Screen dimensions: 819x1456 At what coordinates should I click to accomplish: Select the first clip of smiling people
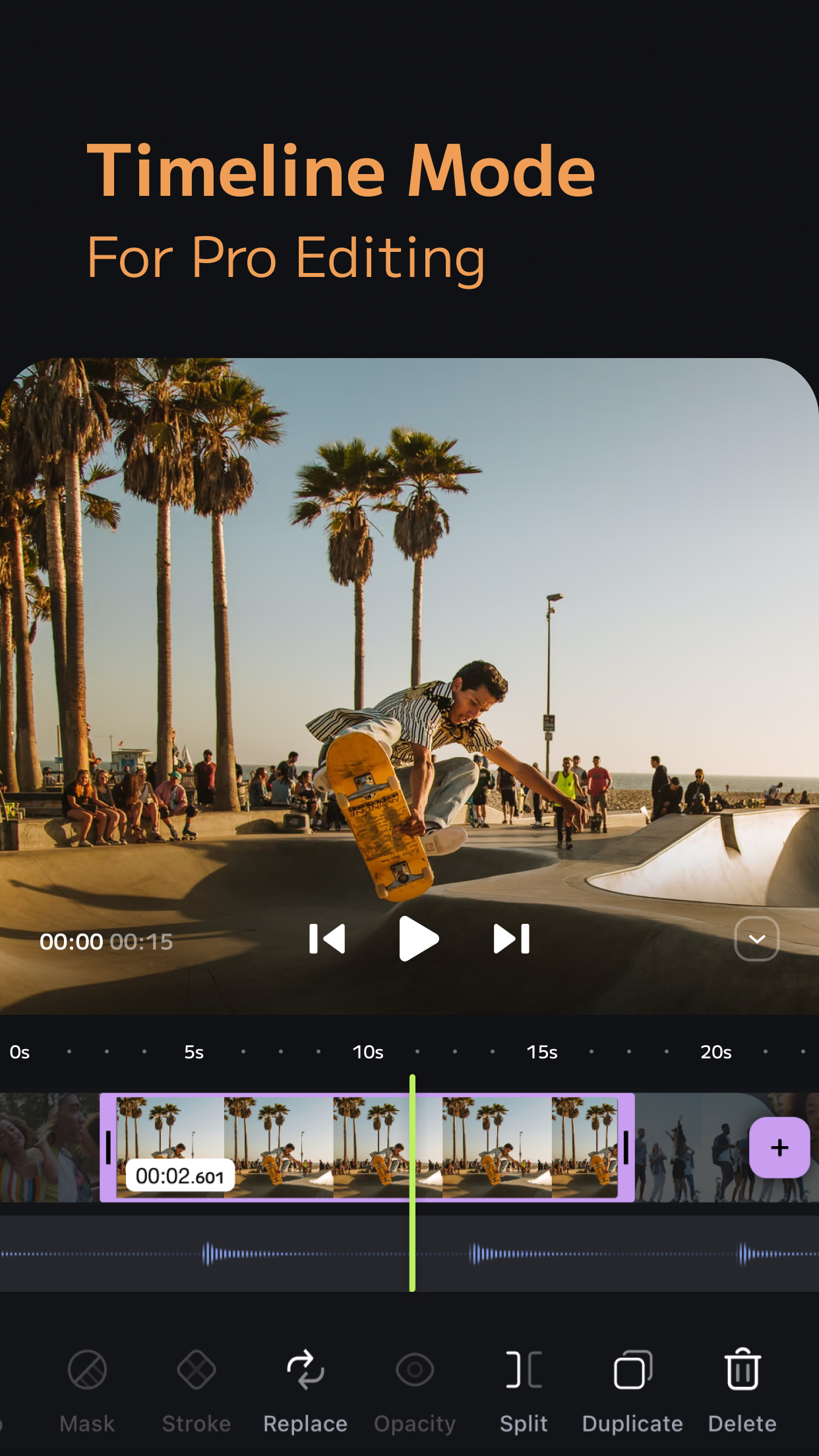pos(49,1147)
